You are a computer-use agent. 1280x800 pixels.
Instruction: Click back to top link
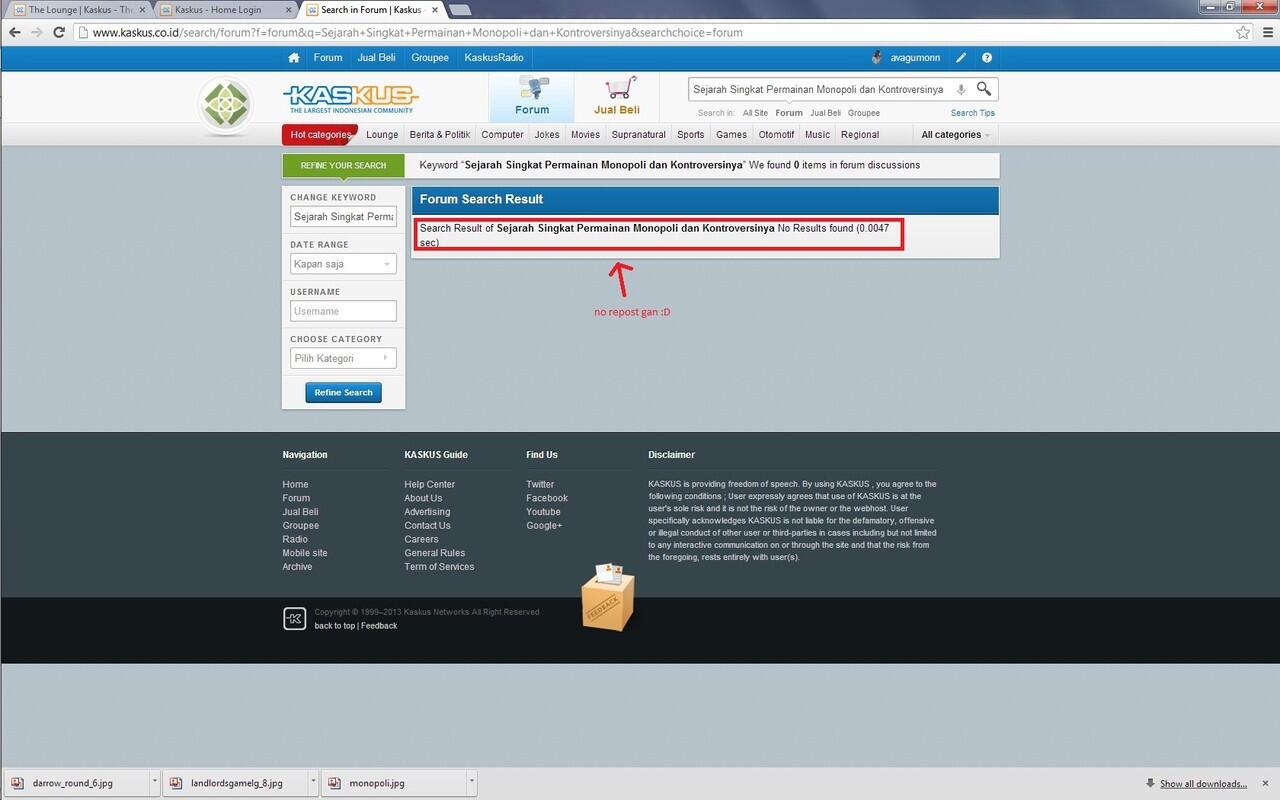[x=334, y=626]
